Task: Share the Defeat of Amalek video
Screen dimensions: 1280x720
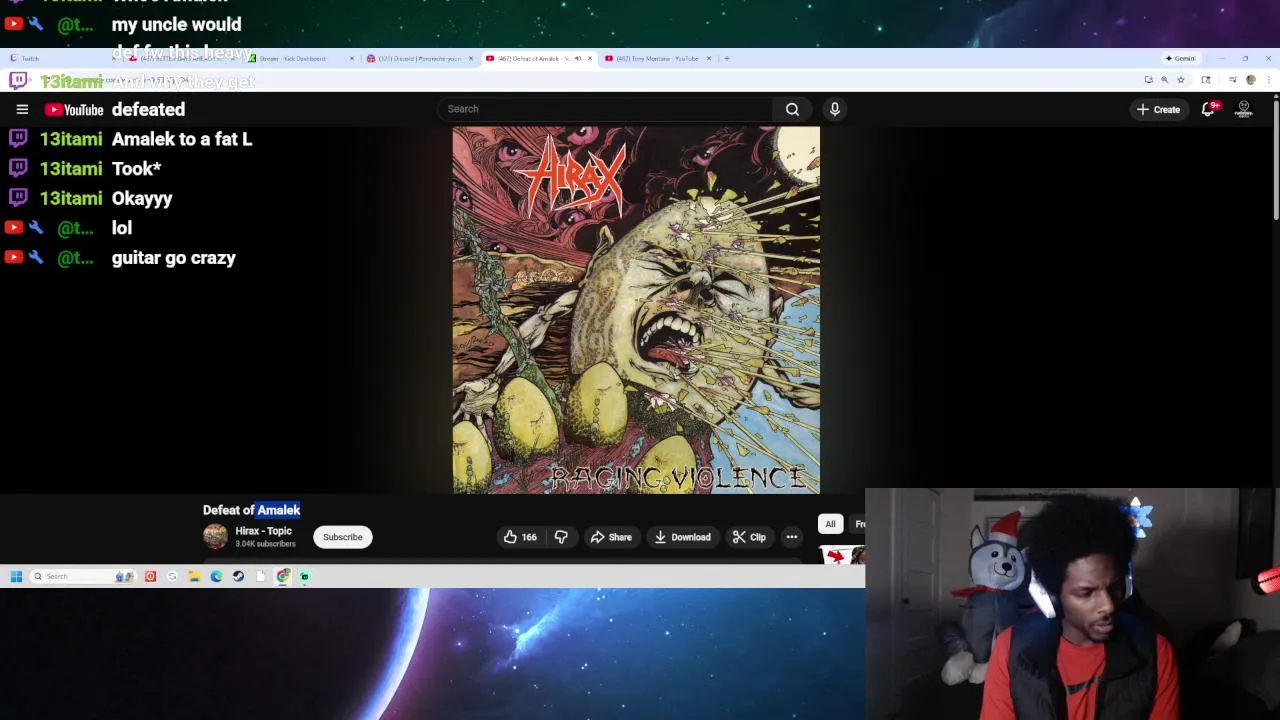Action: (x=611, y=537)
